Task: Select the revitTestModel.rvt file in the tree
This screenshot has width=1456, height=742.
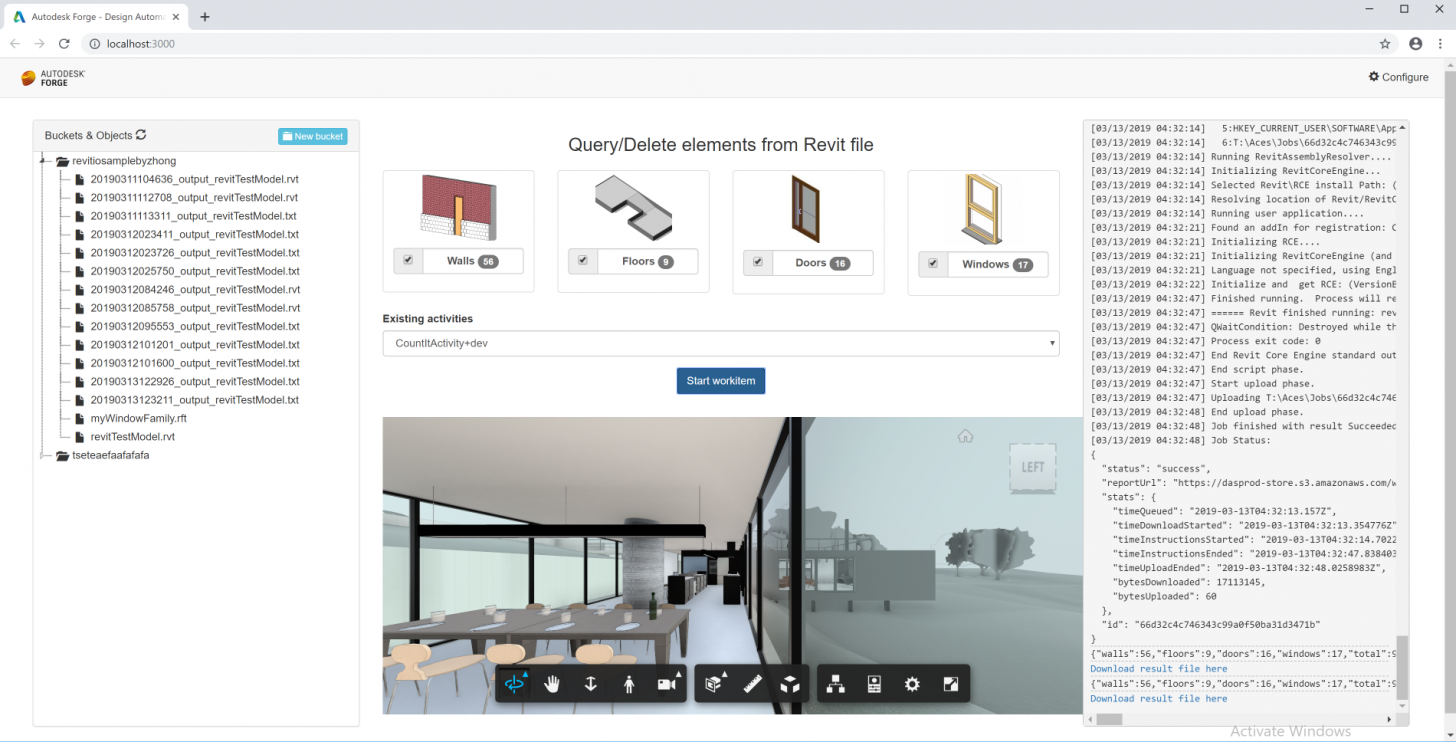Action: click(x=133, y=436)
